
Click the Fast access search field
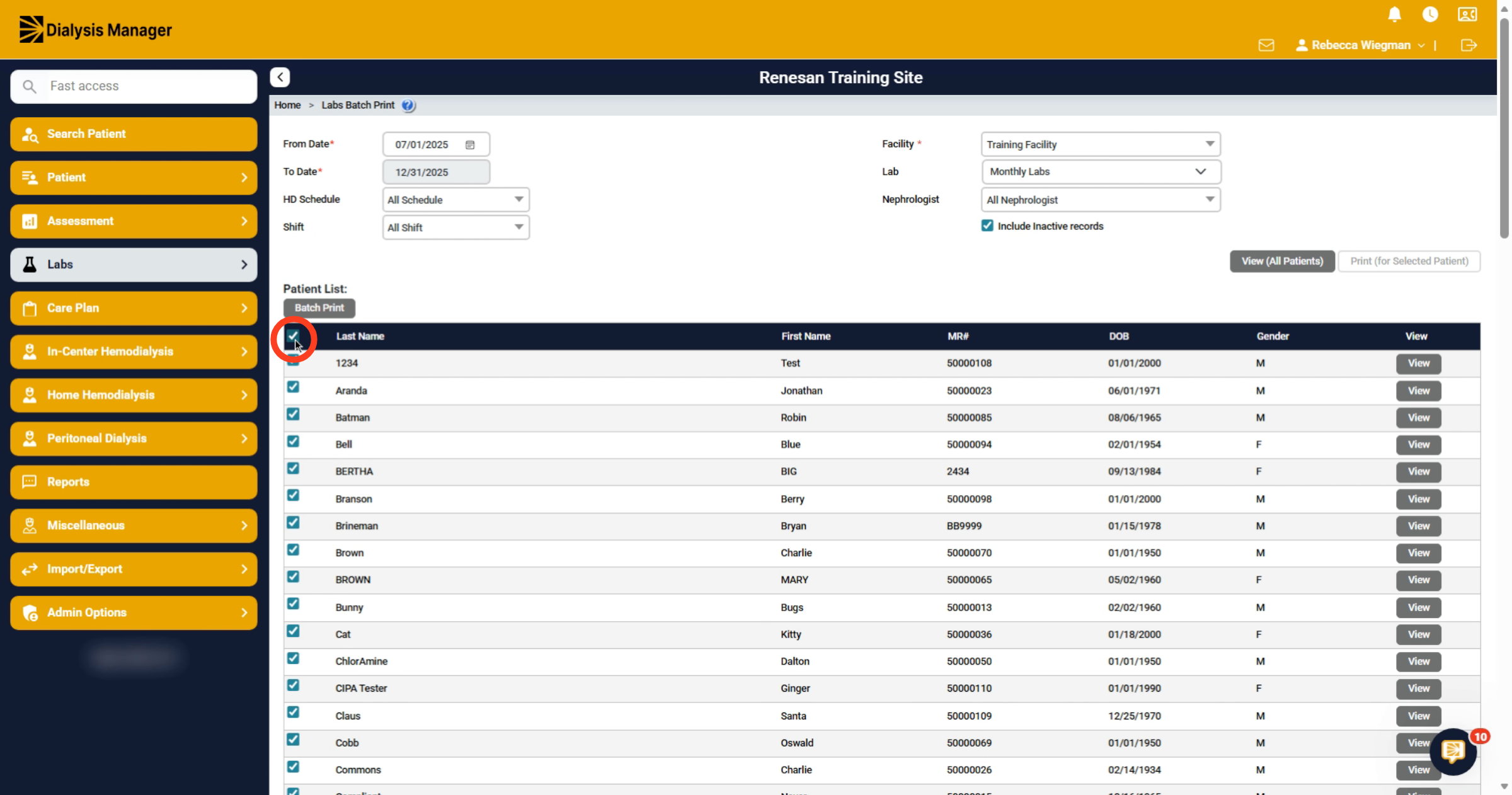134,86
